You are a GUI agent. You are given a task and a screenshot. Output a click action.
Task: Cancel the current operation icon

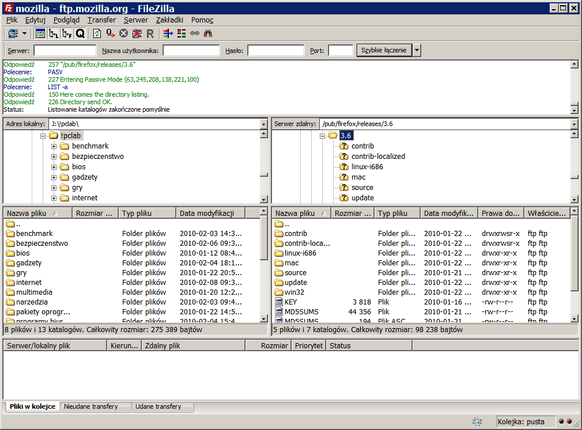(124, 34)
